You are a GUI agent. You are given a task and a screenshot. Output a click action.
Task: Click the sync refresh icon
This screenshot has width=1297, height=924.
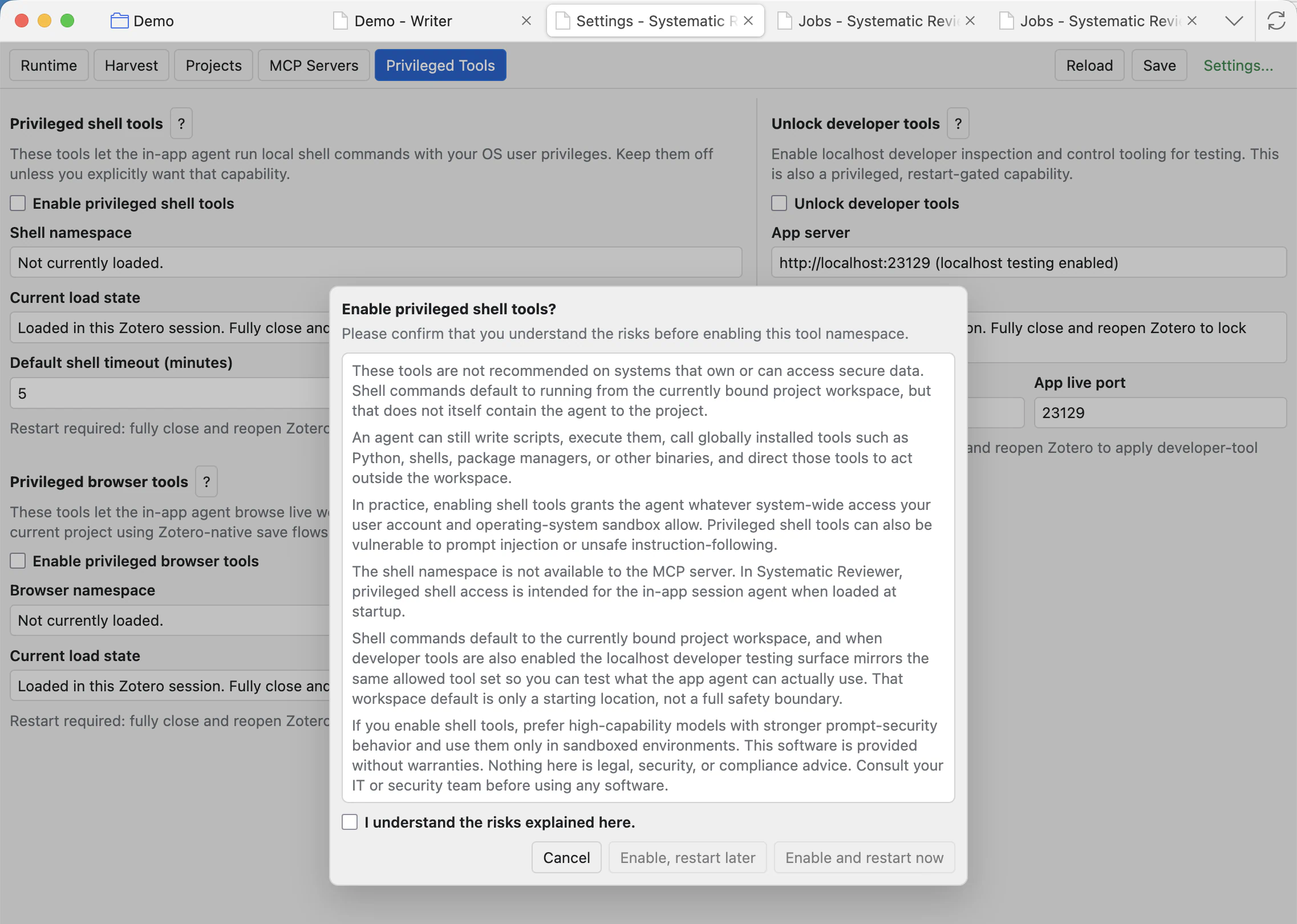tap(1276, 21)
